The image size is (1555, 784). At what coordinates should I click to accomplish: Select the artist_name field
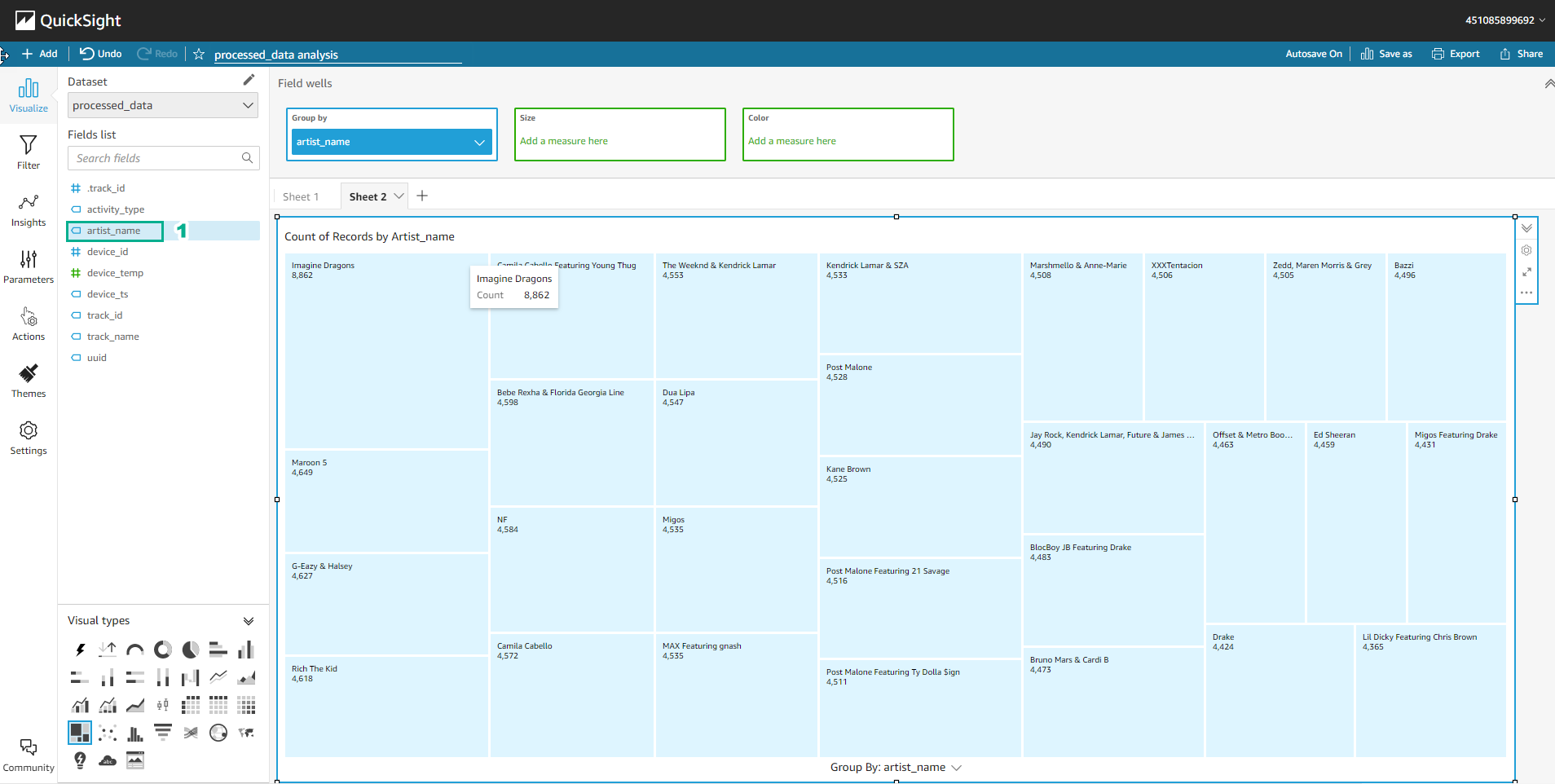pos(115,231)
